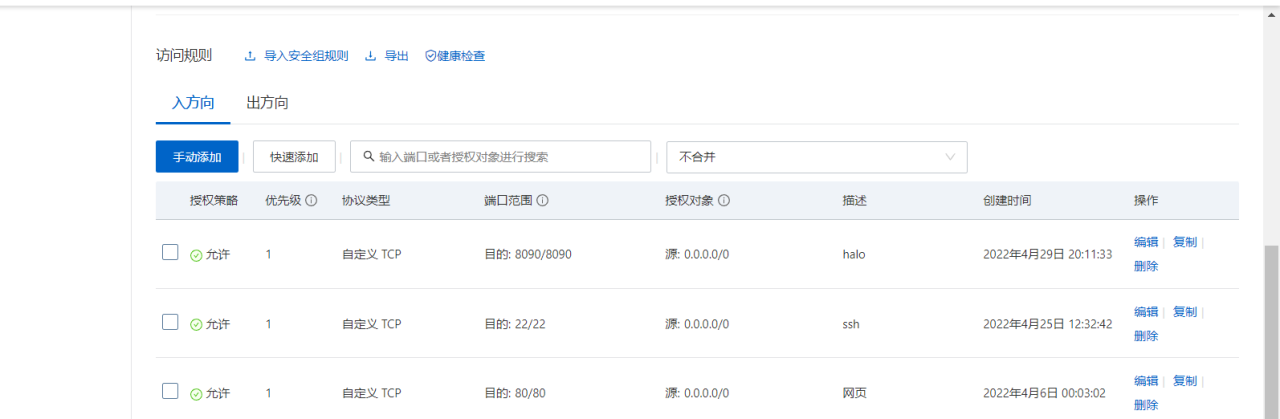Delete the 网页 rule

1146,405
